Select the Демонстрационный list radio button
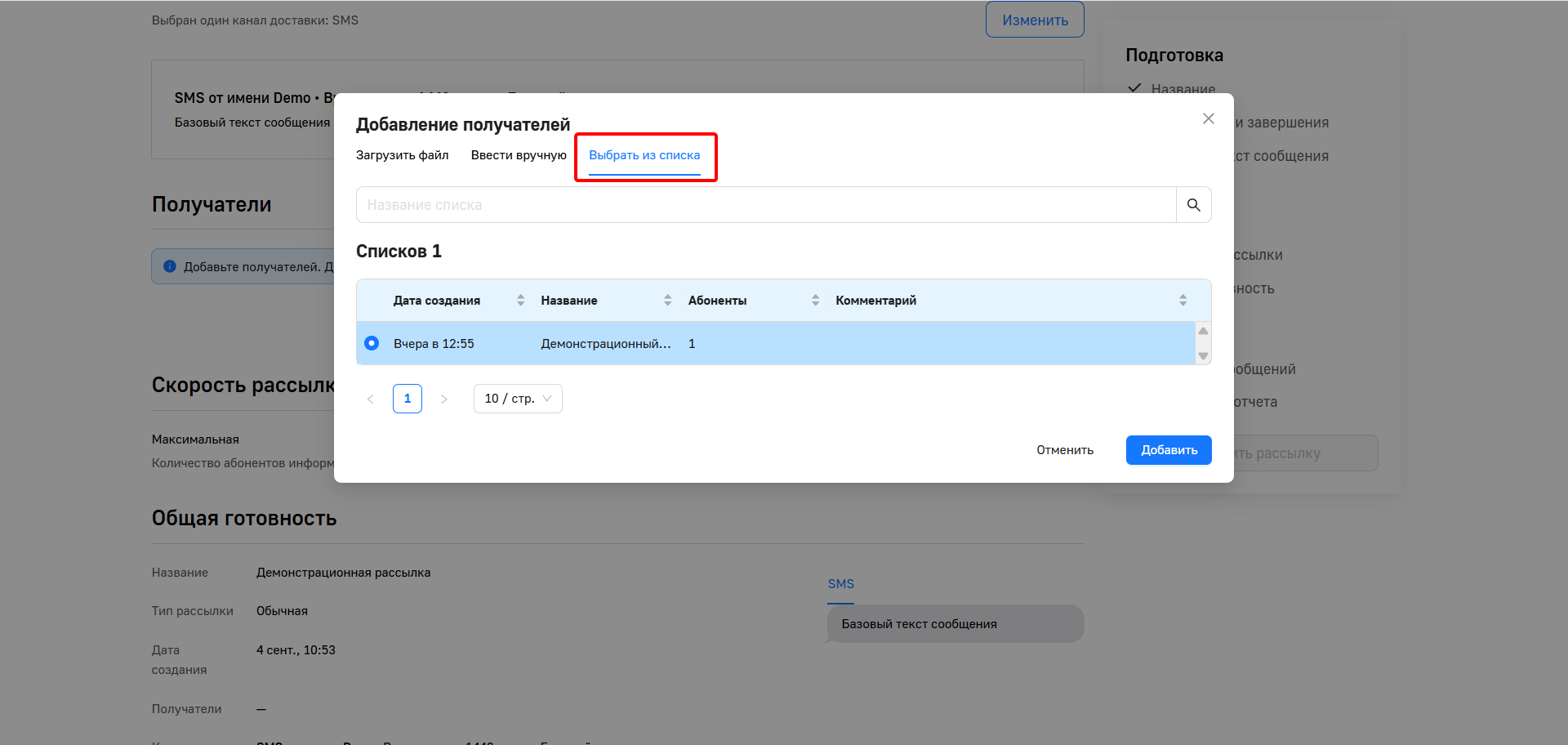Screen dimensions: 1568x745 click(372, 343)
